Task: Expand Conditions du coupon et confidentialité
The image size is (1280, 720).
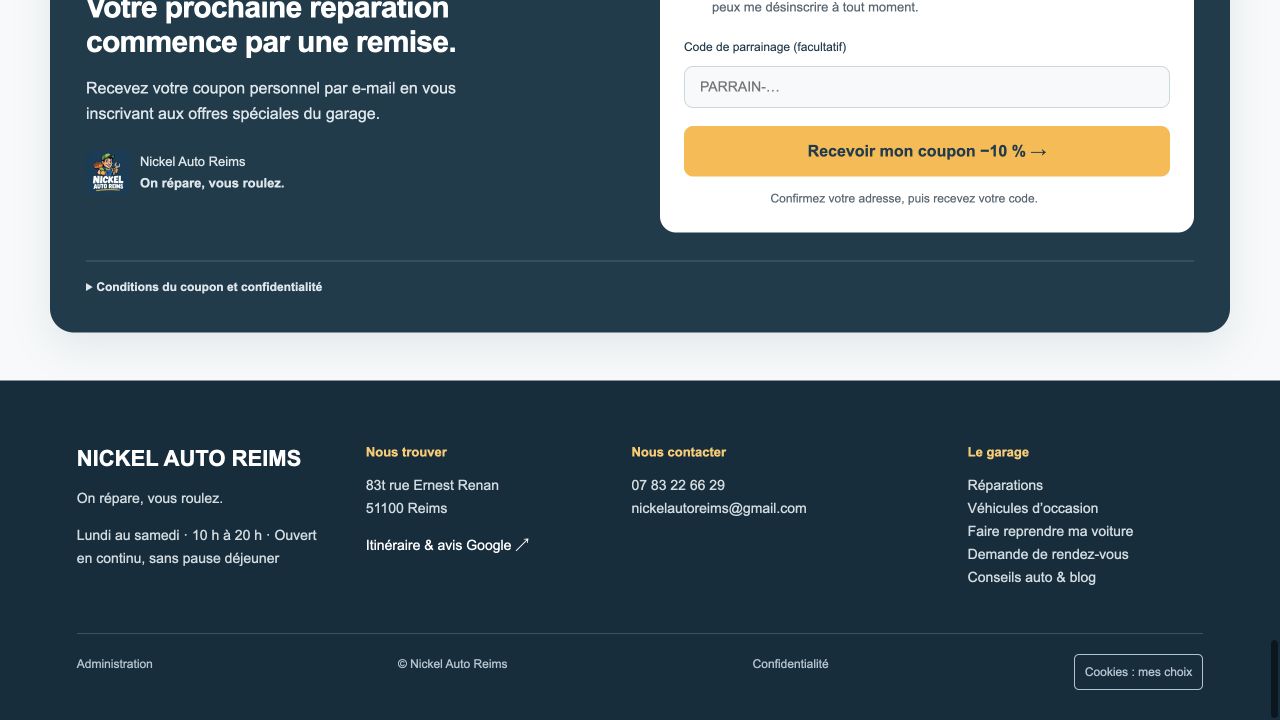Action: 204,287
